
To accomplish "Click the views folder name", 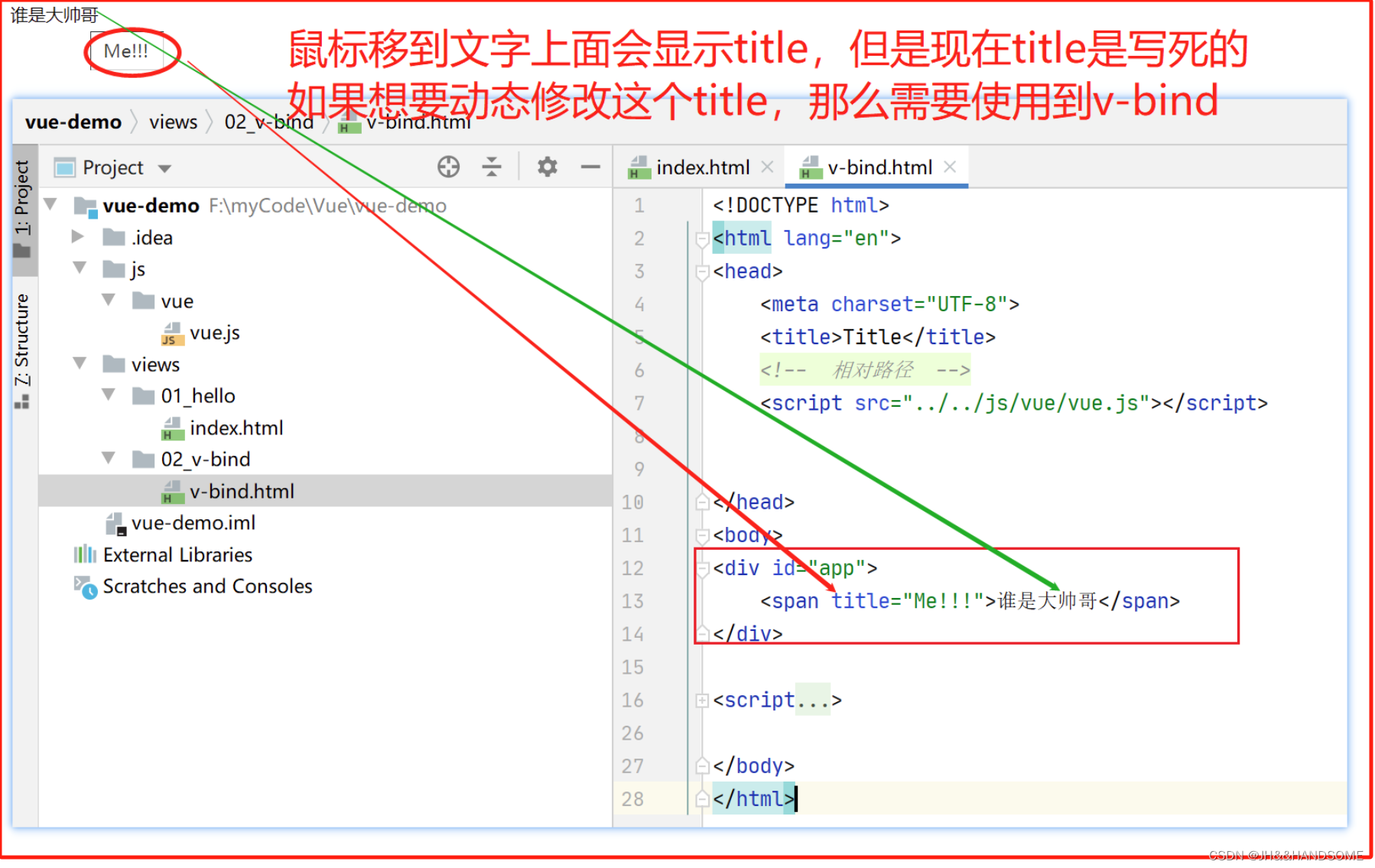I will (155, 365).
